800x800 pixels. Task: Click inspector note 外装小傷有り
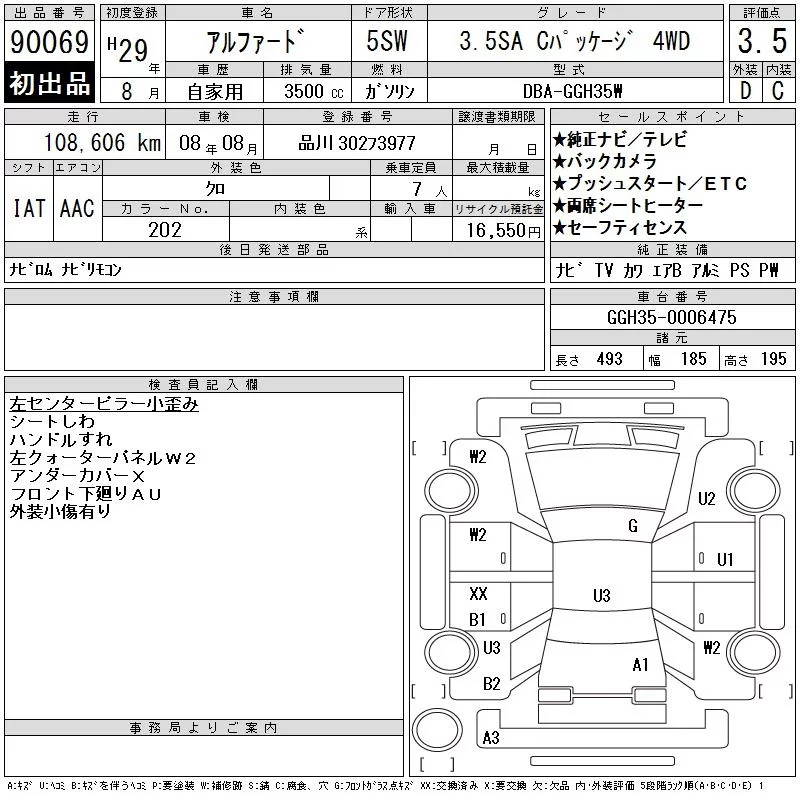(x=60, y=511)
